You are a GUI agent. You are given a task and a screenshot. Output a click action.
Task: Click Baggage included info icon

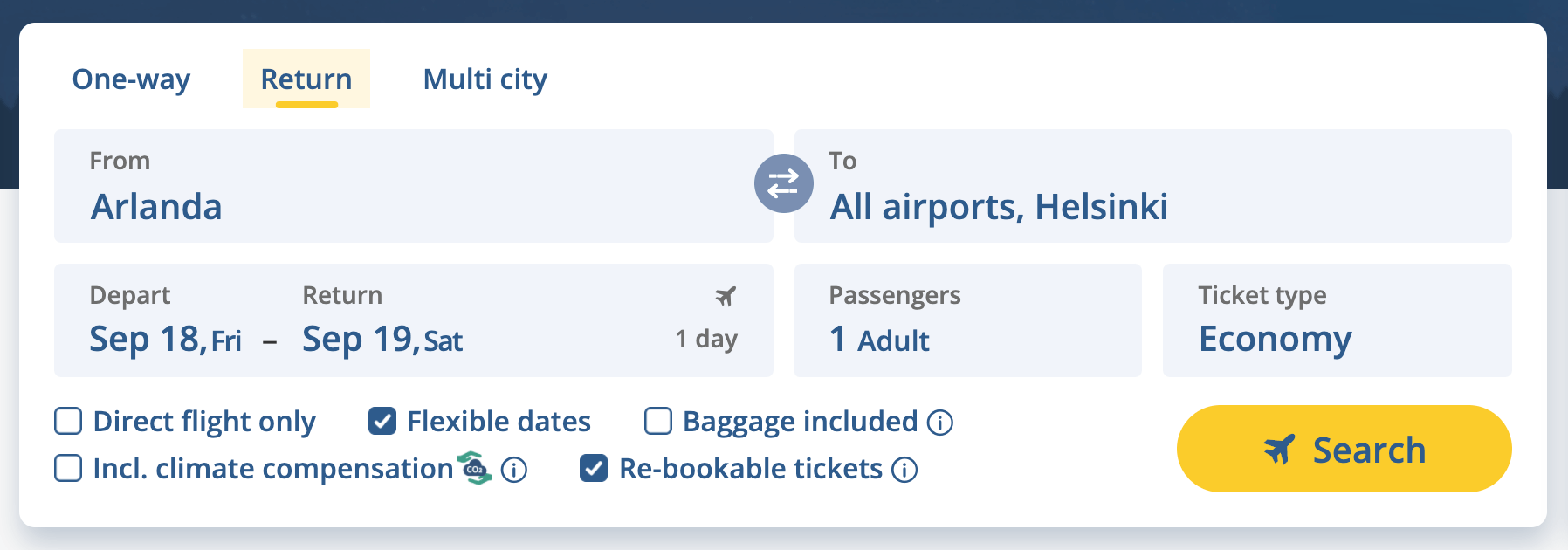939,423
